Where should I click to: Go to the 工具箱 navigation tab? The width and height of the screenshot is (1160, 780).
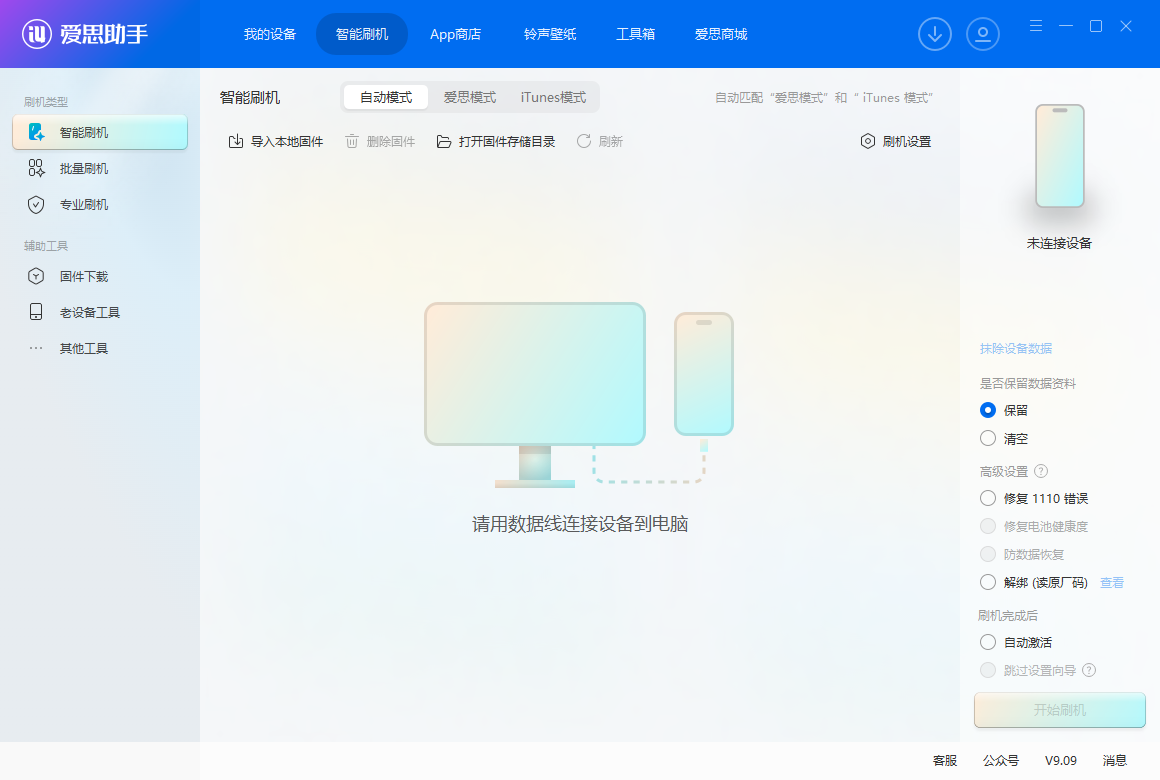tap(635, 33)
